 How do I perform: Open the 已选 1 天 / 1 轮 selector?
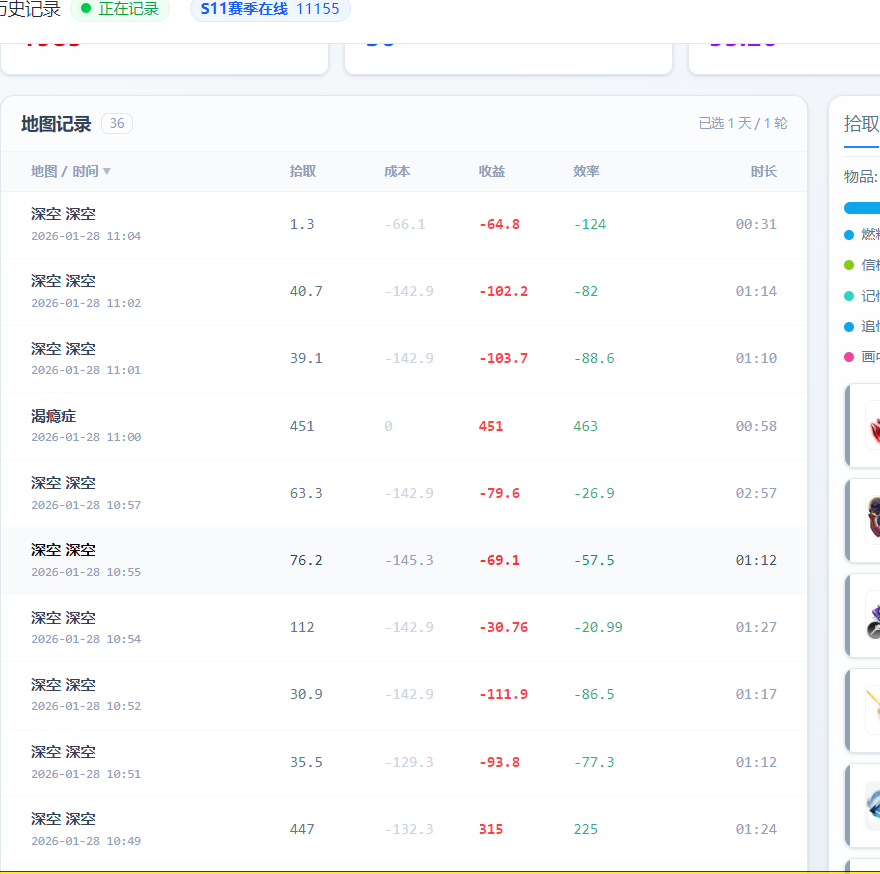742,124
